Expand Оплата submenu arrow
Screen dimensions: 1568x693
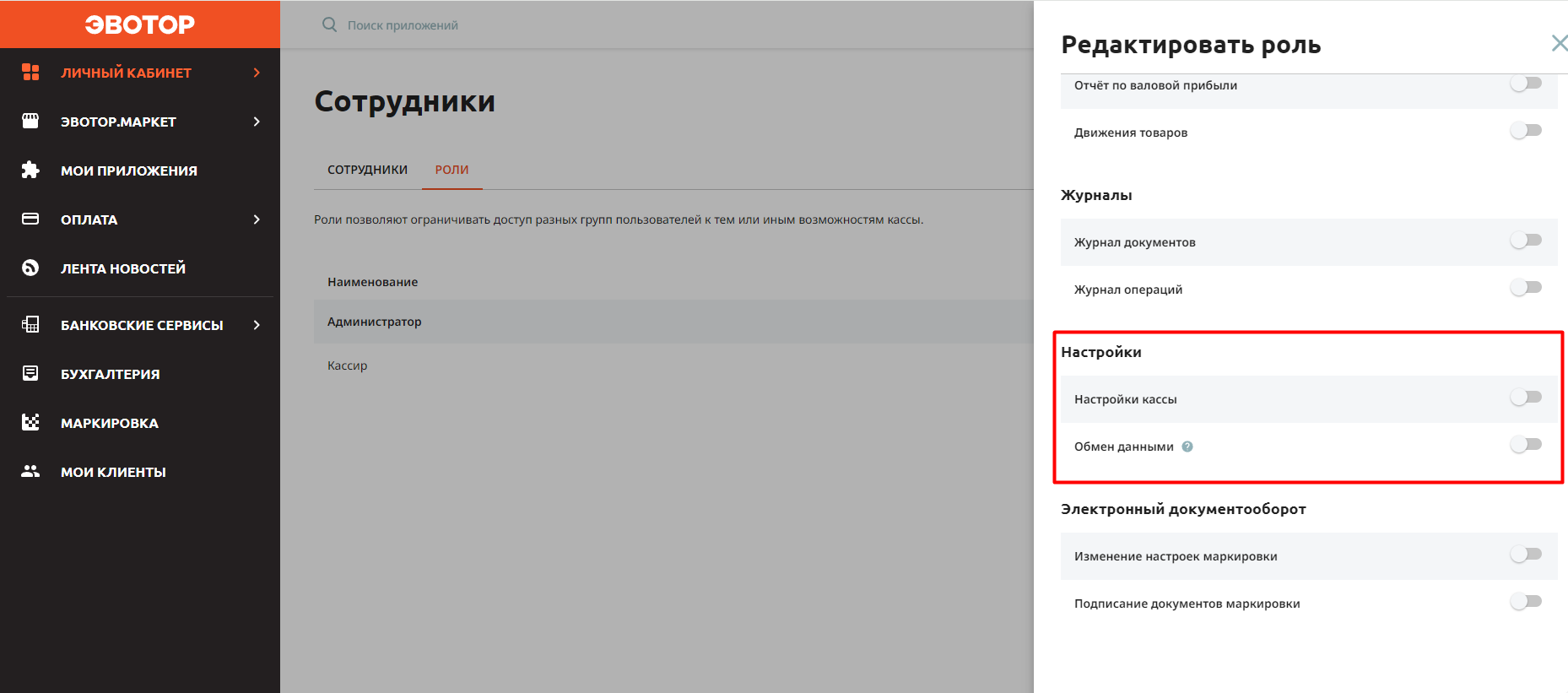click(x=257, y=219)
